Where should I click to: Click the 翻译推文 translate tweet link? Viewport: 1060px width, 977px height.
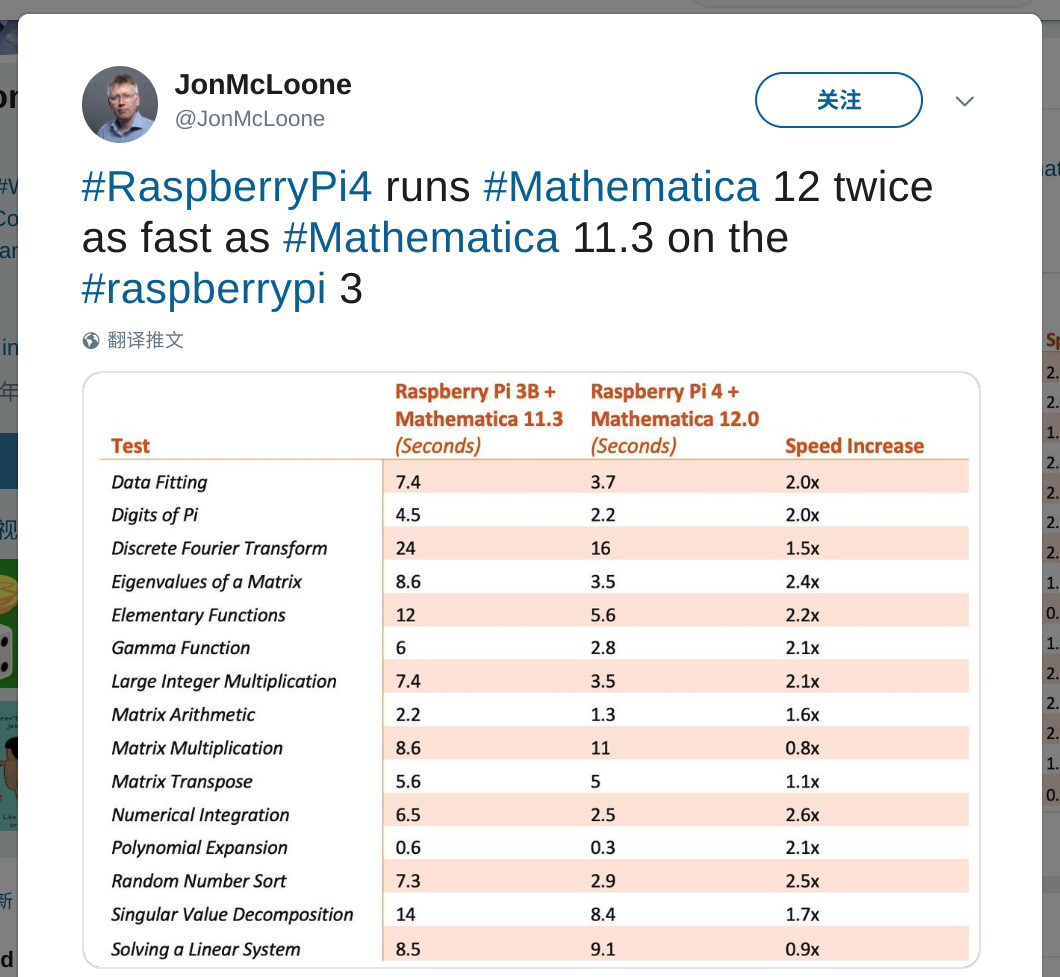tap(145, 340)
